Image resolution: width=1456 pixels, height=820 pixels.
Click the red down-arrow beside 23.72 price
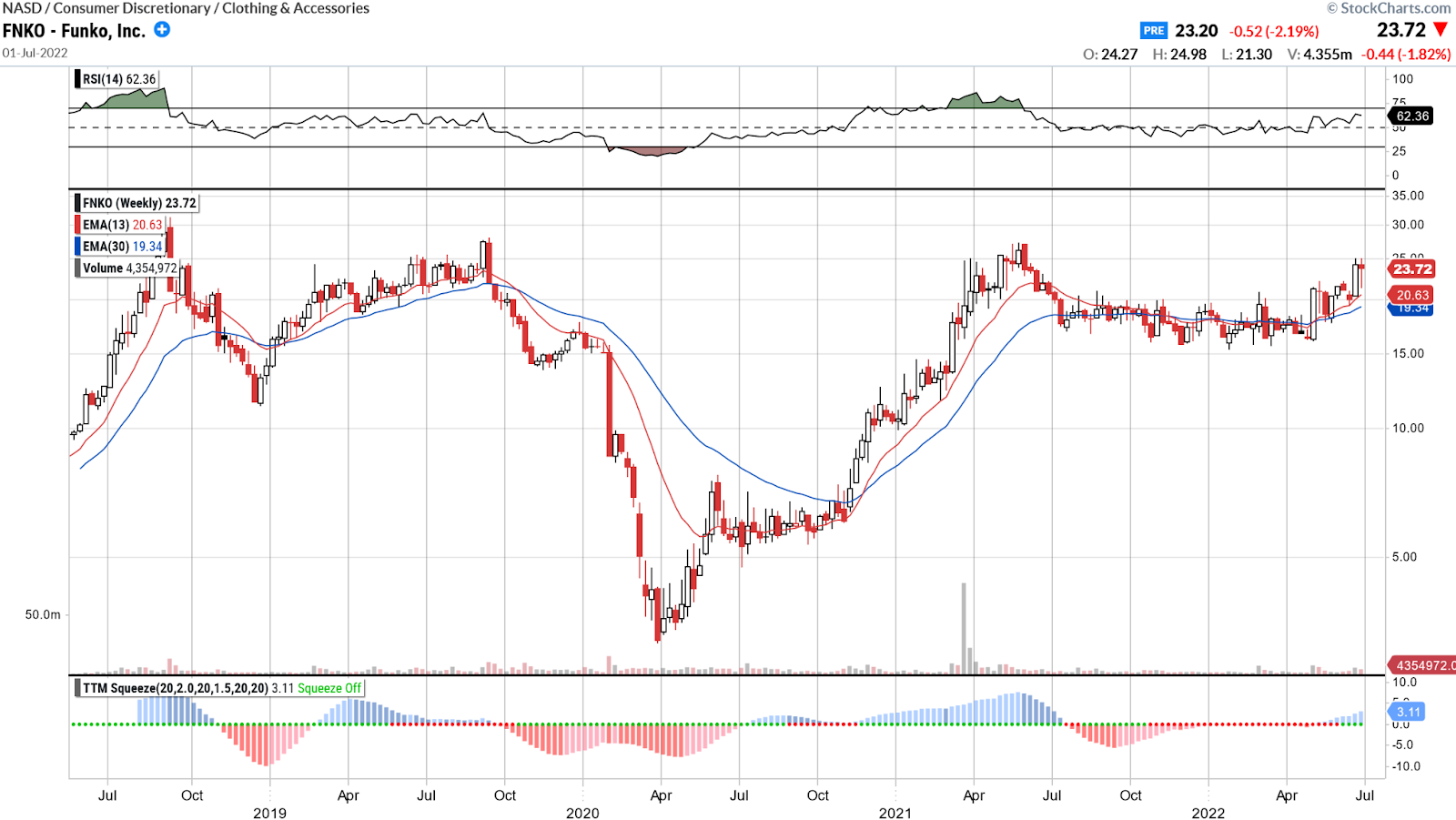pyautogui.click(x=1441, y=30)
